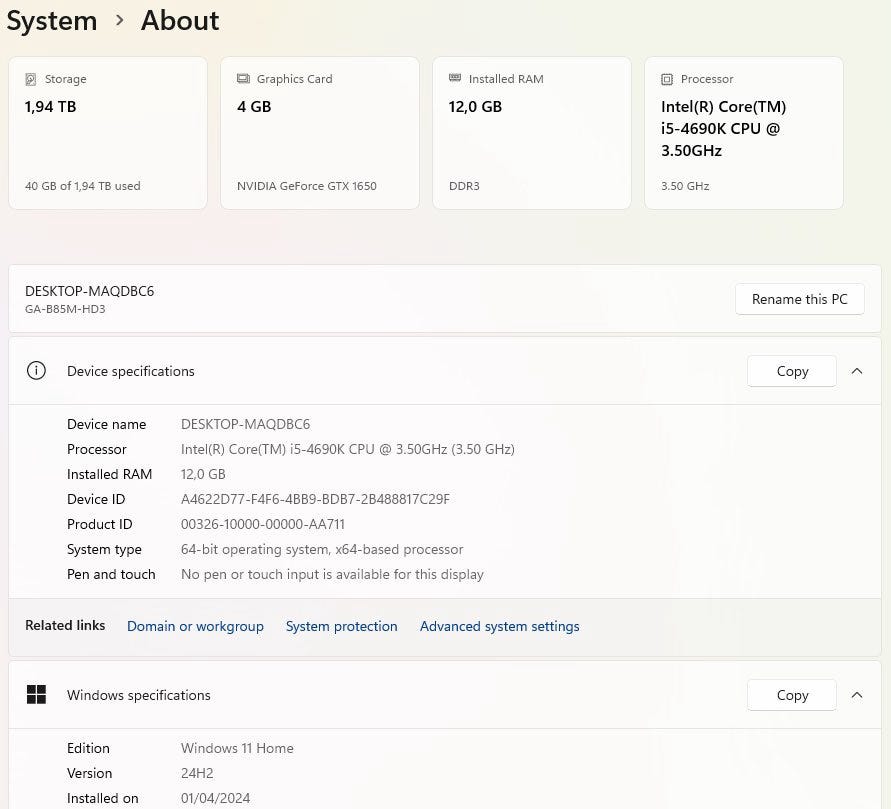The width and height of the screenshot is (891, 809).
Task: Open Advanced system settings link
Action: click(499, 626)
